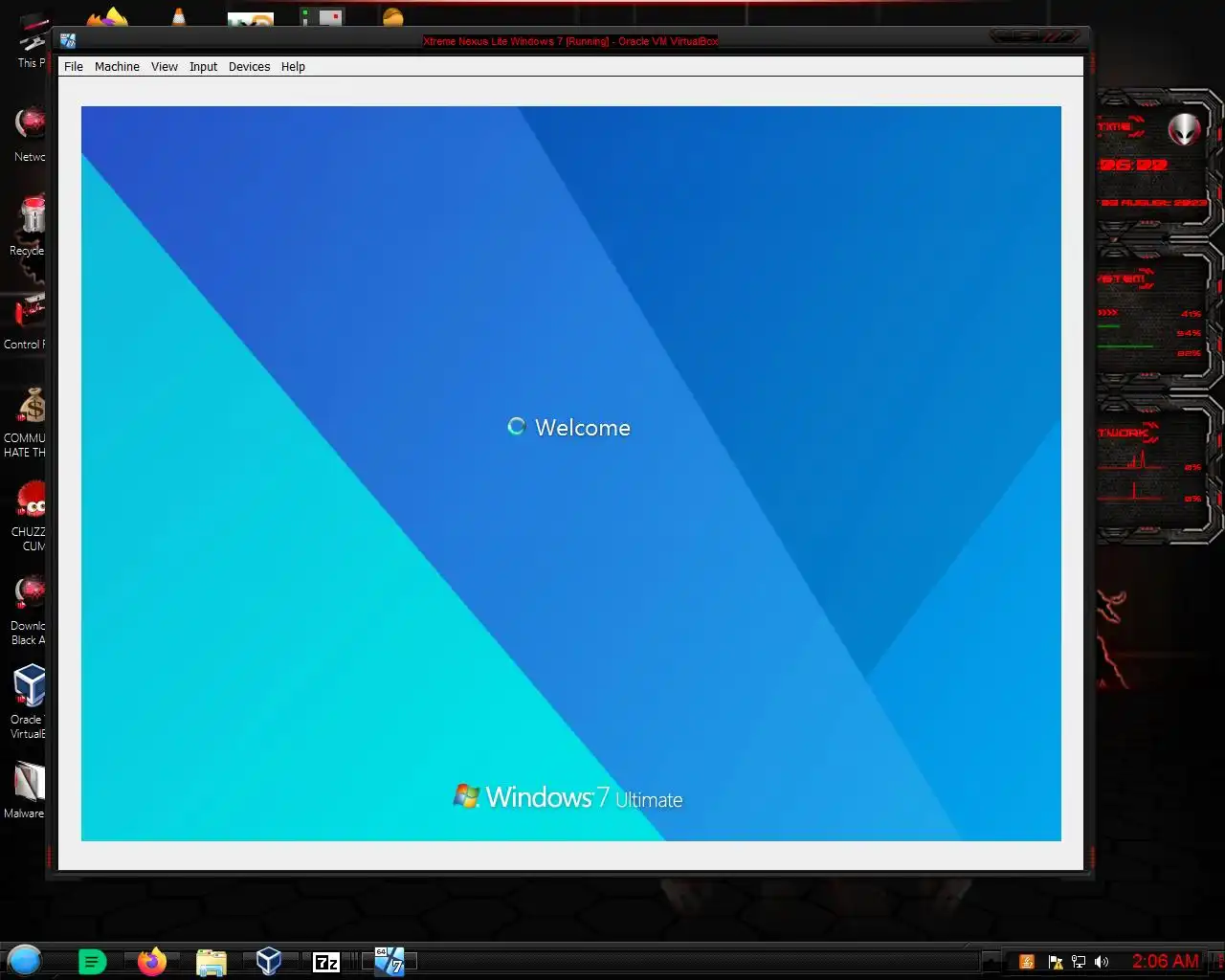Click the VirtualBox window title bar icon
The width and height of the screenshot is (1225, 980).
point(68,40)
